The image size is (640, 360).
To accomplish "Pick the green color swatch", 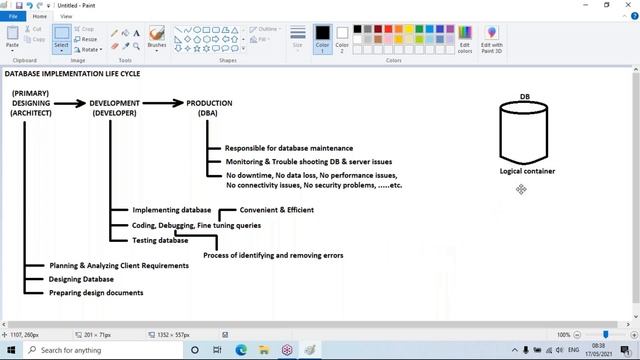I will (419, 29).
